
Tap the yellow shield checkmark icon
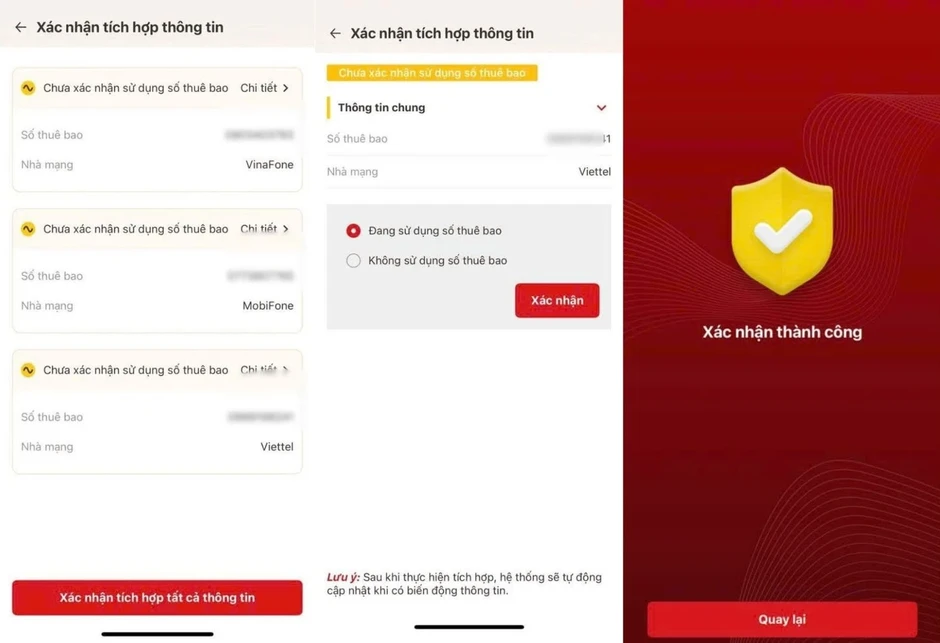tap(782, 231)
